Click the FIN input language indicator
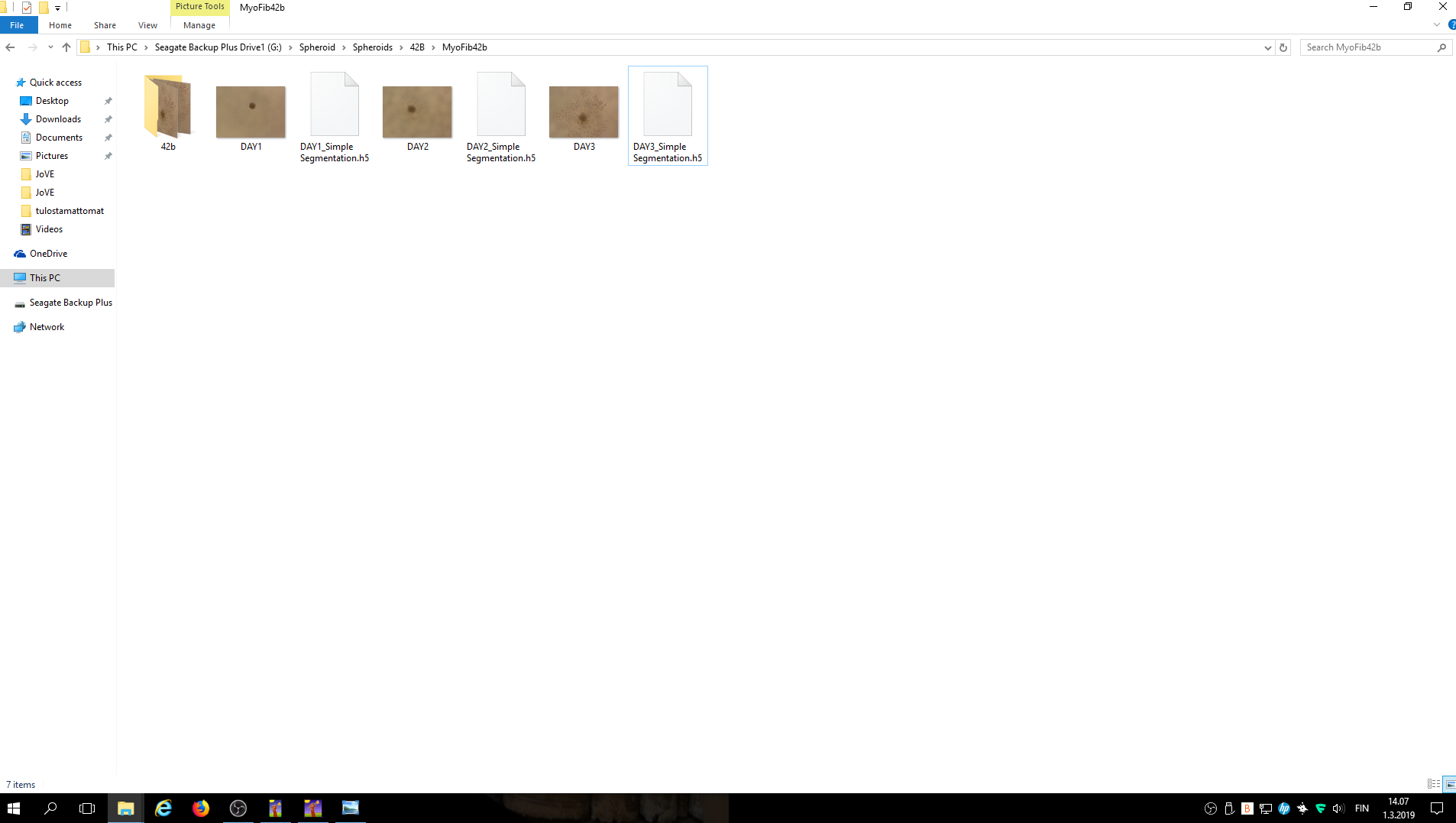1456x823 pixels. tap(1362, 808)
